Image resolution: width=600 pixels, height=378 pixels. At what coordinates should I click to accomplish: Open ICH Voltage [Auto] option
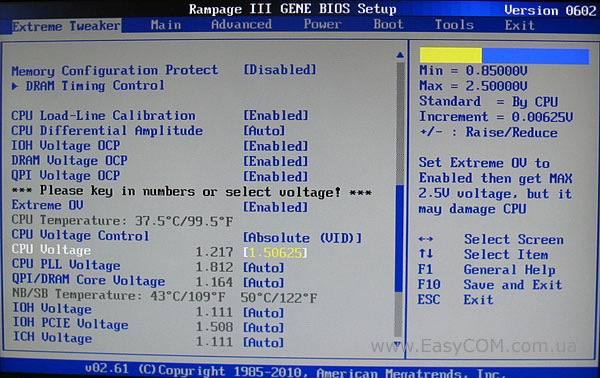click(x=264, y=342)
